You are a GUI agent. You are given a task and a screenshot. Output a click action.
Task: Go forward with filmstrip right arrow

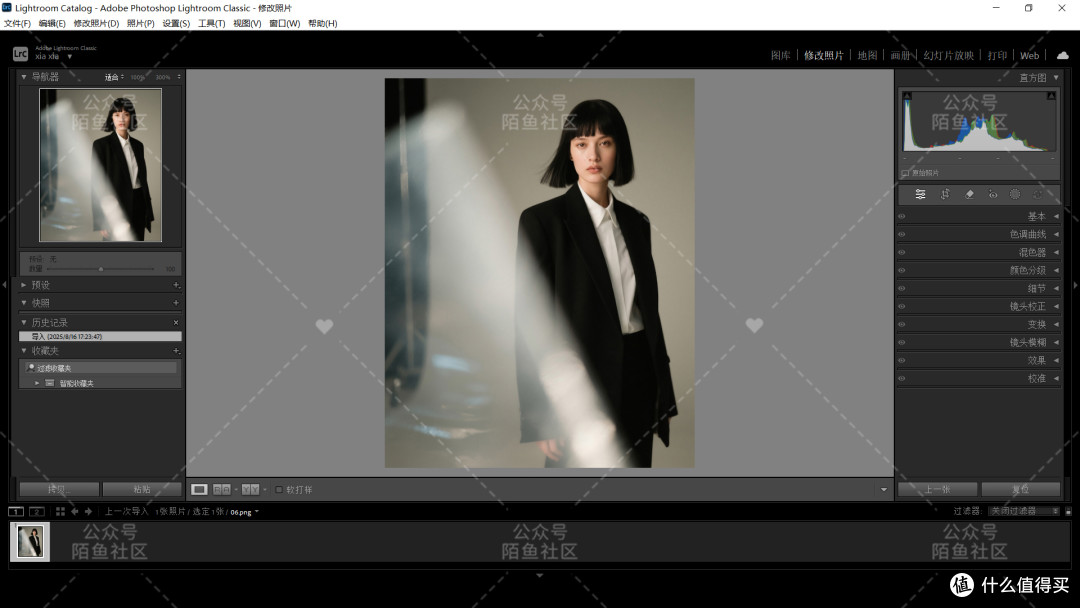(x=88, y=512)
